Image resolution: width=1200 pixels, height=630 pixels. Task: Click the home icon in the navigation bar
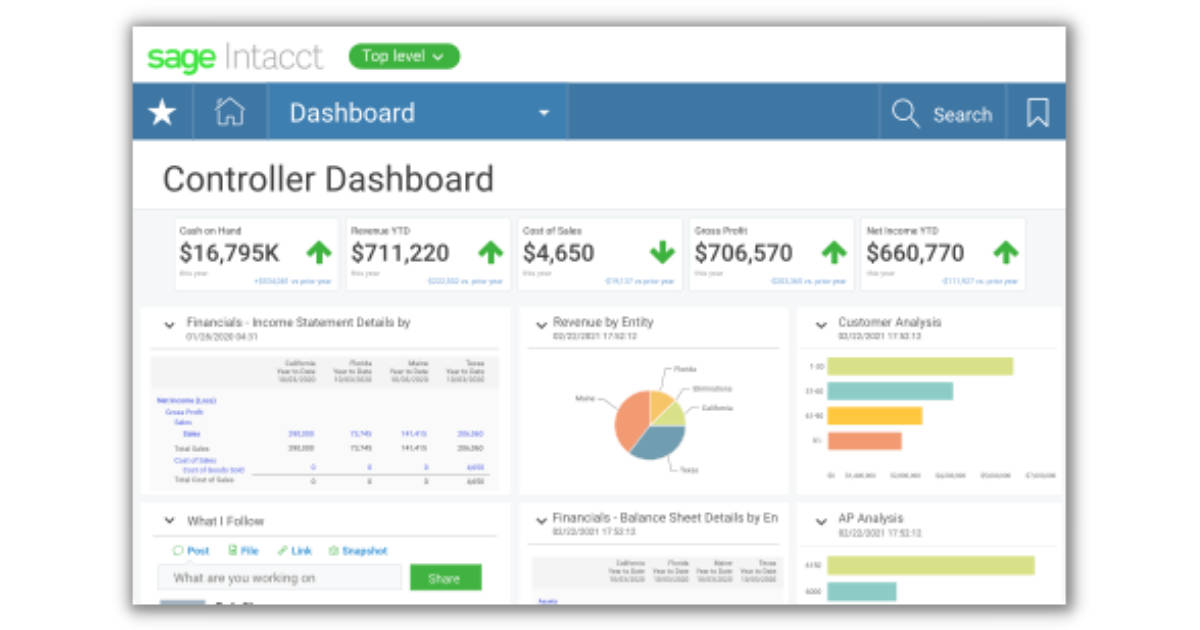(229, 112)
